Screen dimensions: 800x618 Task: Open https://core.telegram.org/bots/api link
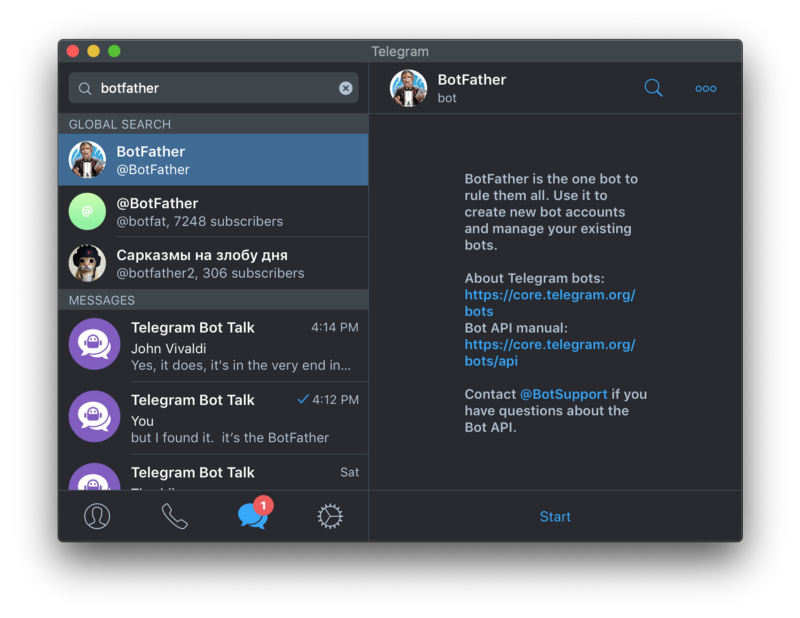(550, 353)
